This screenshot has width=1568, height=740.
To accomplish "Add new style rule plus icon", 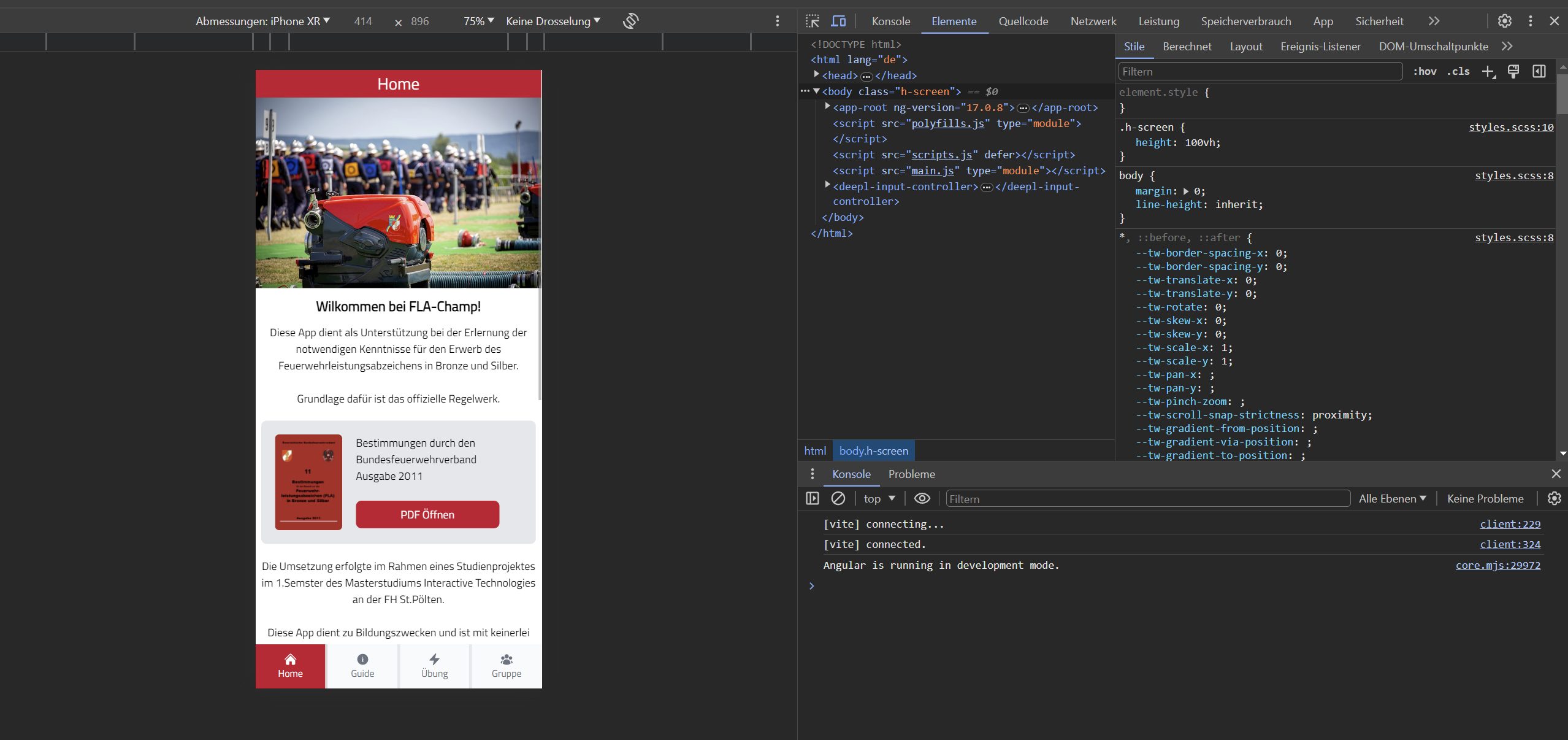I will click(x=1488, y=71).
